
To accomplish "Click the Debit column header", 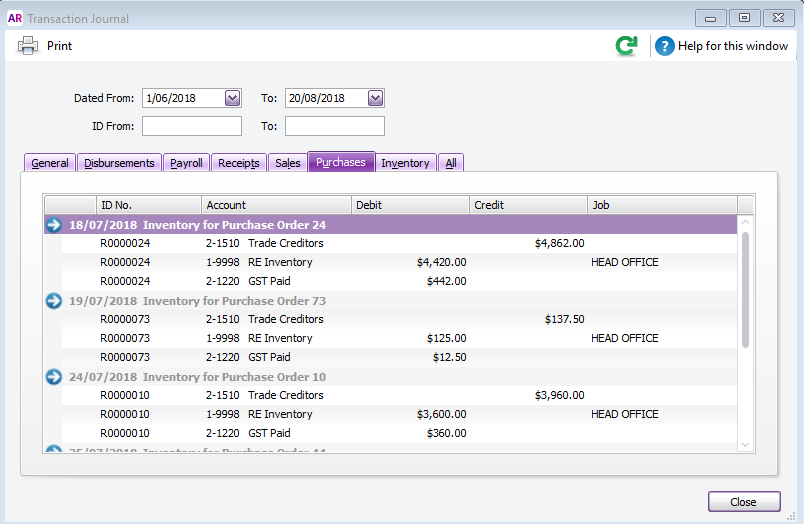I will pos(410,205).
